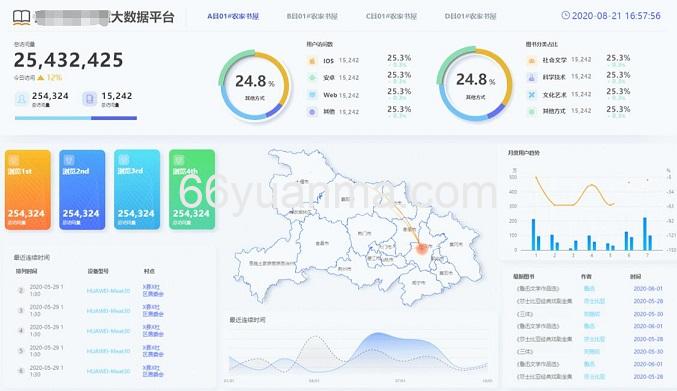677x391 pixels.
Task: Click the 社会文学 category icon
Action: 531,60
